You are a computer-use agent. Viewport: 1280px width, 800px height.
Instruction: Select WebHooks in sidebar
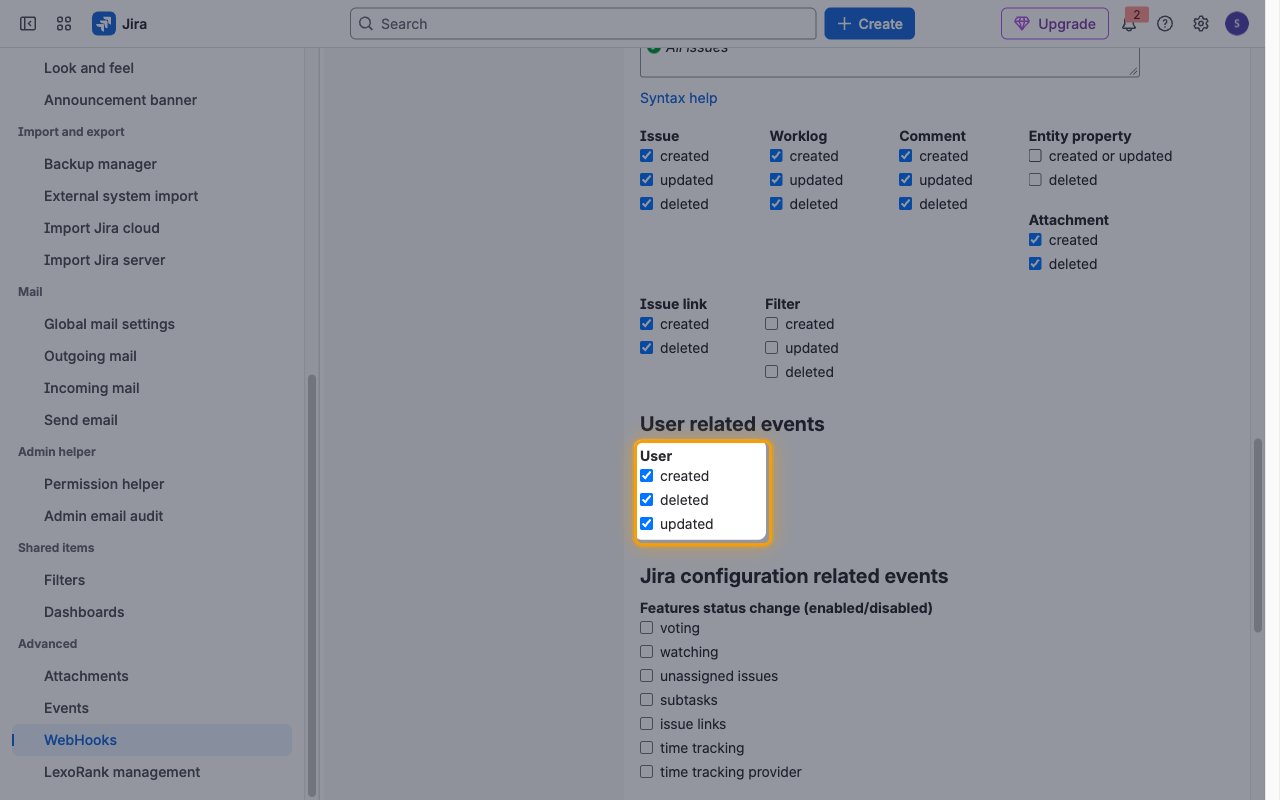click(152, 740)
